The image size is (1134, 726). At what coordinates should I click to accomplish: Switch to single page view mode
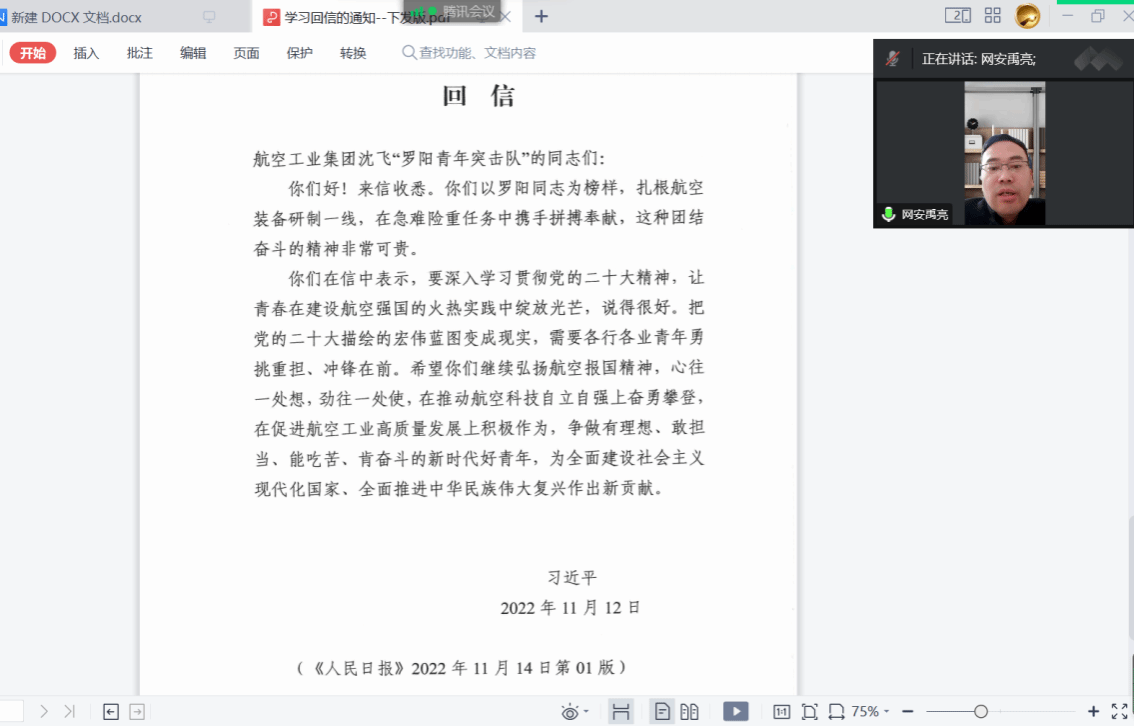tap(662, 712)
